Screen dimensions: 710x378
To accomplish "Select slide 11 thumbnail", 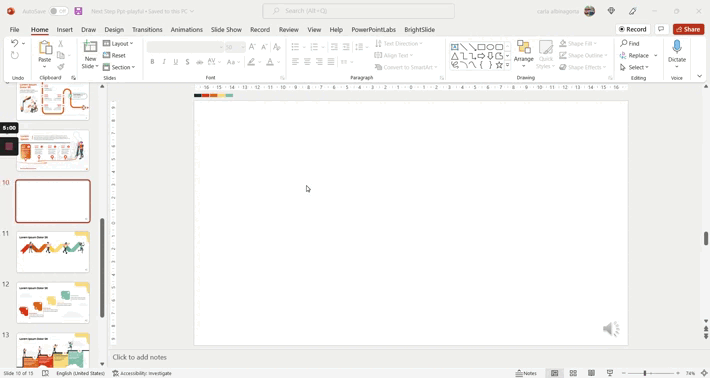I will [x=53, y=252].
